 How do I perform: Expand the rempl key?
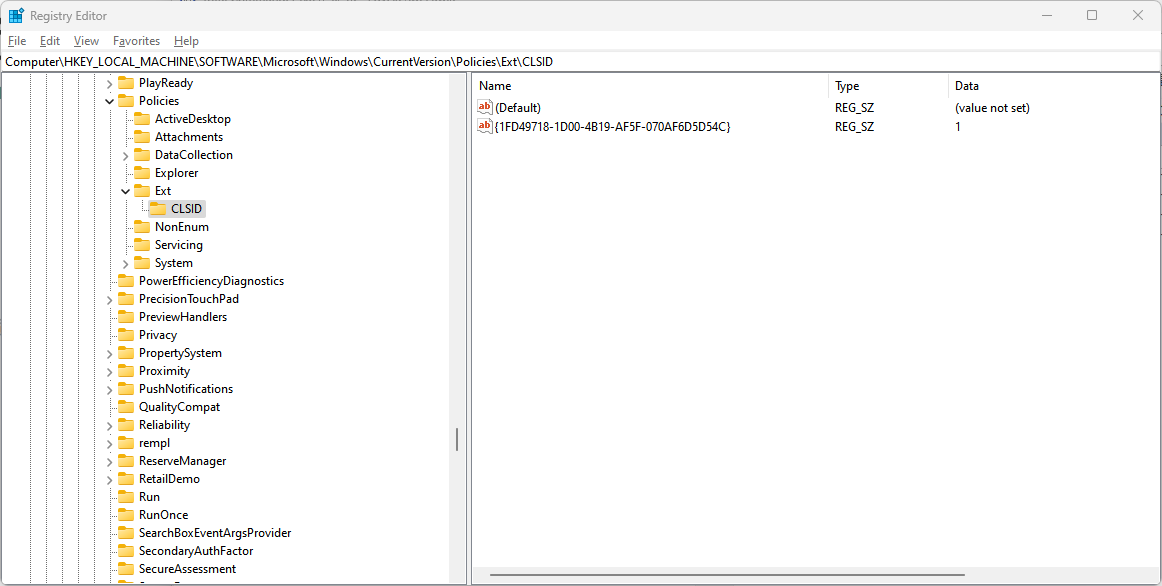click(110, 444)
